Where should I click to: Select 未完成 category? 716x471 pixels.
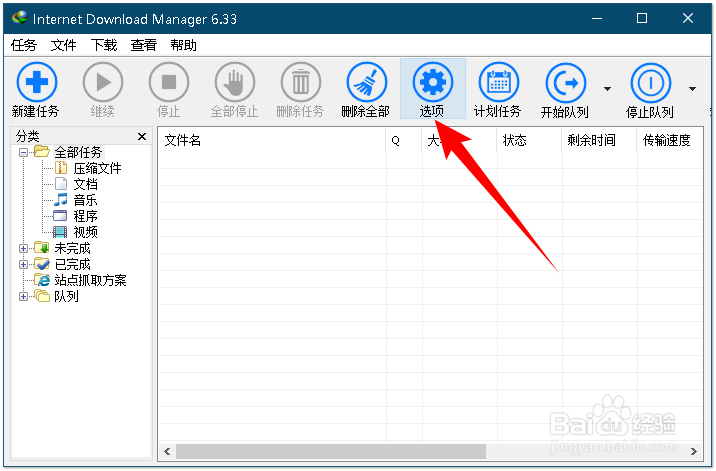pyautogui.click(x=72, y=249)
